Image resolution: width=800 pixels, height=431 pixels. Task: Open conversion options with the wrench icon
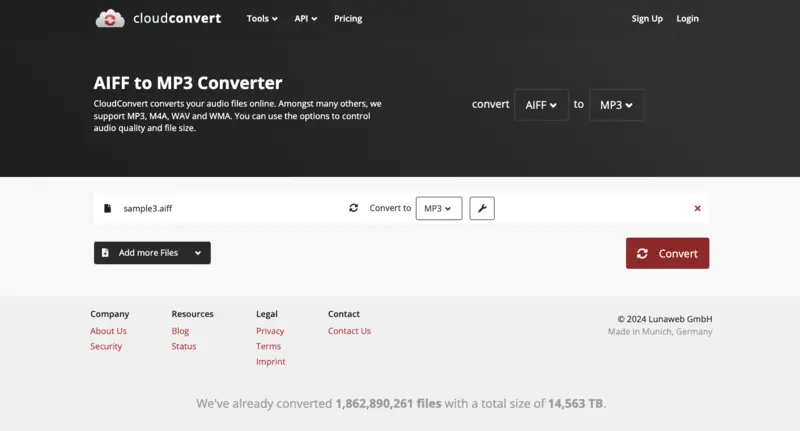coord(482,208)
